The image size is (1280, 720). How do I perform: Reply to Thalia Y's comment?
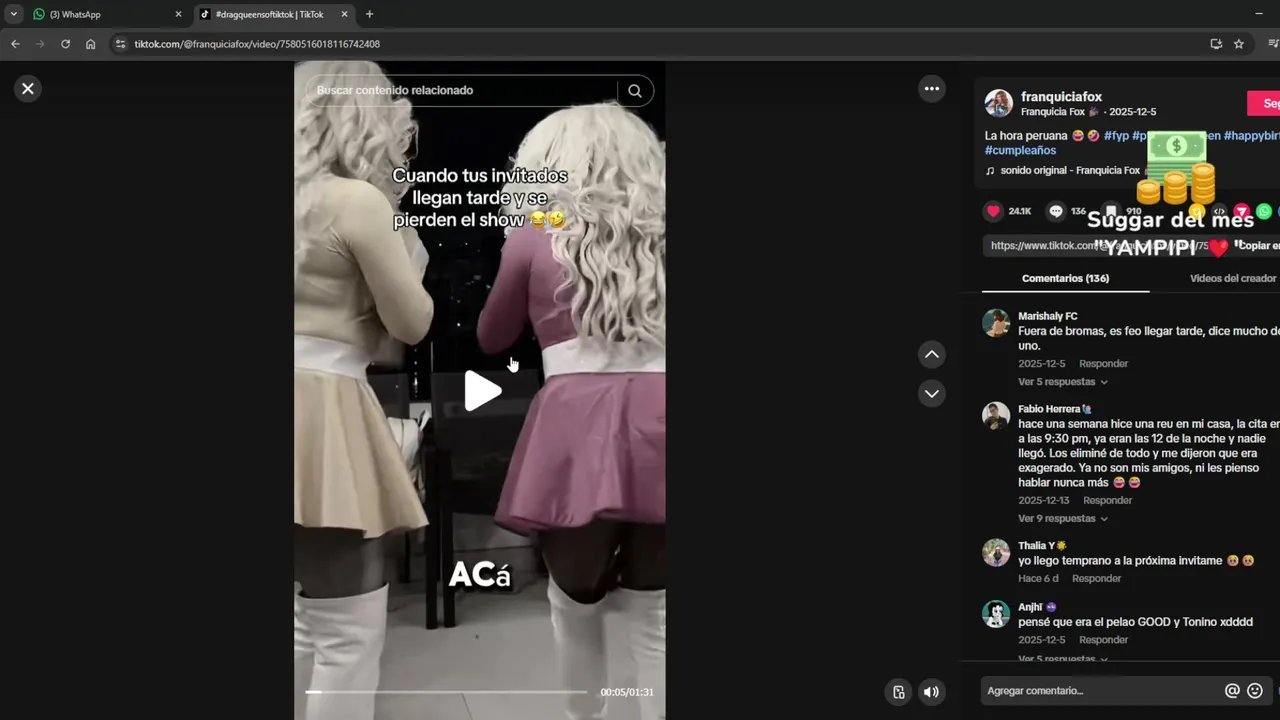point(1096,578)
